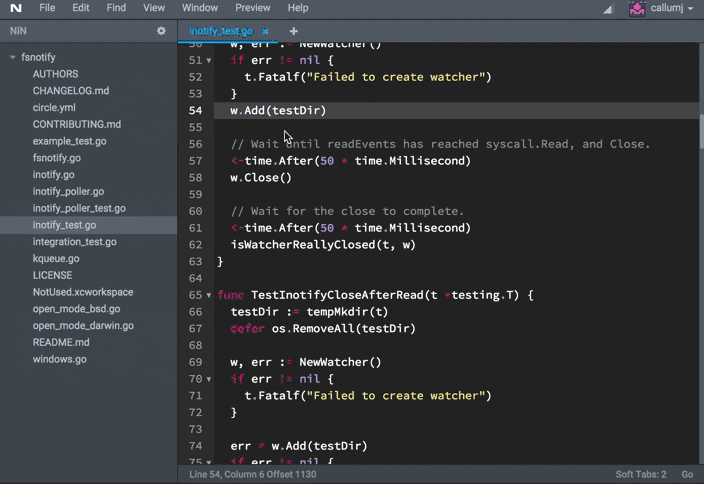
Task: Change Soft Tabs: 2 indentation setting
Action: pos(640,474)
